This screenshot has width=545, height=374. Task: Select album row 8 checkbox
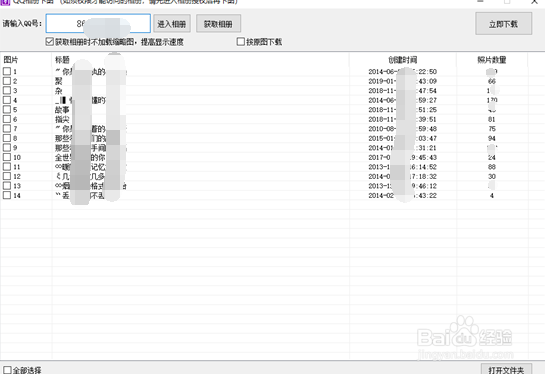point(7,138)
